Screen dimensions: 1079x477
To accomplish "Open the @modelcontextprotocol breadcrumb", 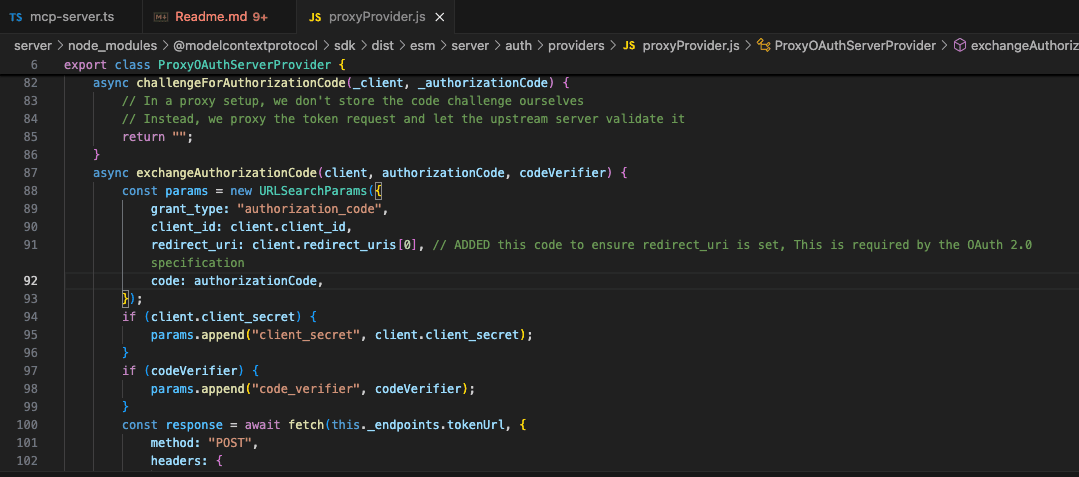I will pyautogui.click(x=246, y=45).
